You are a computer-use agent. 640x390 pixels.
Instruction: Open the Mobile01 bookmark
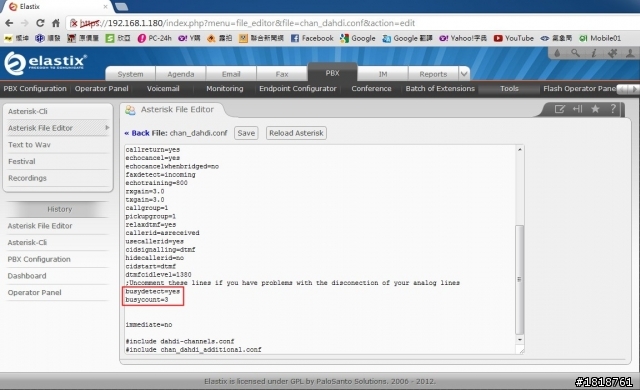600,38
